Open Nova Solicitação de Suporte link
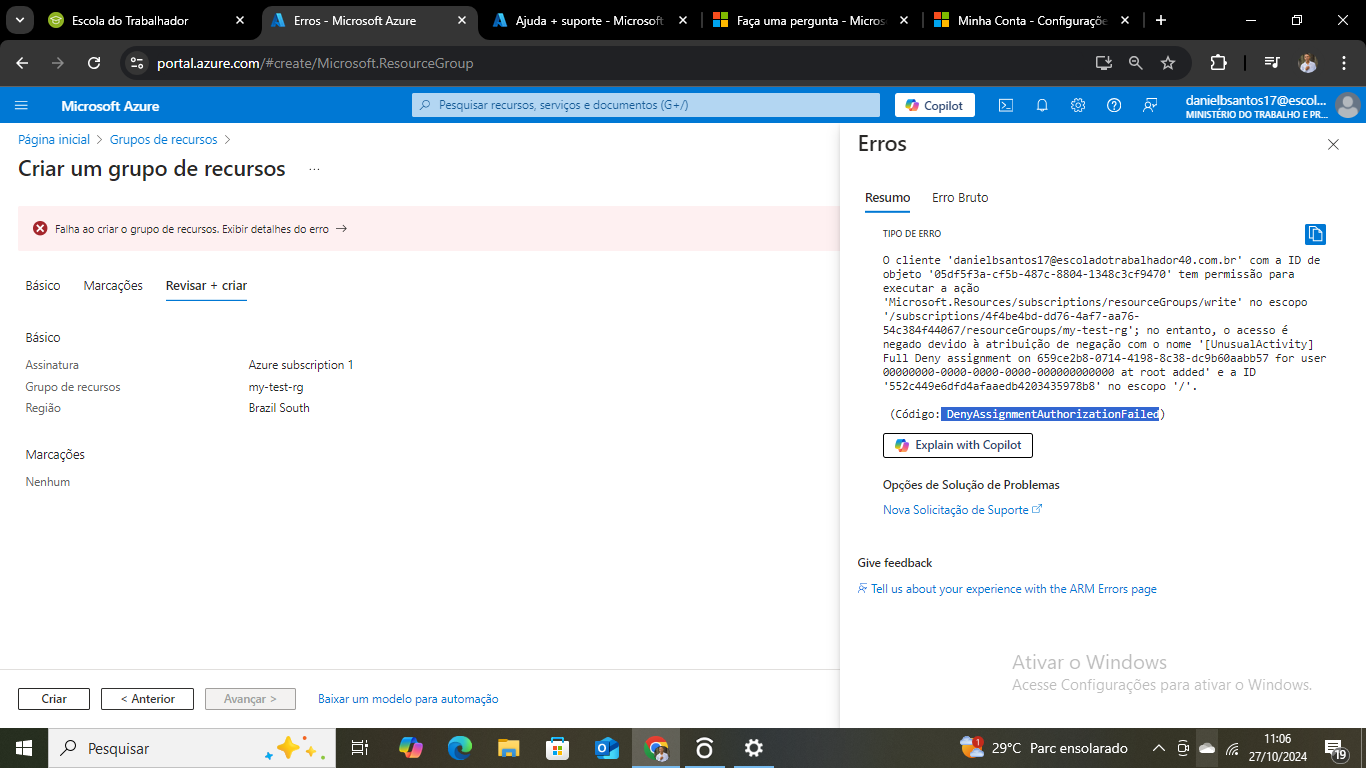1366x768 pixels. click(x=962, y=510)
